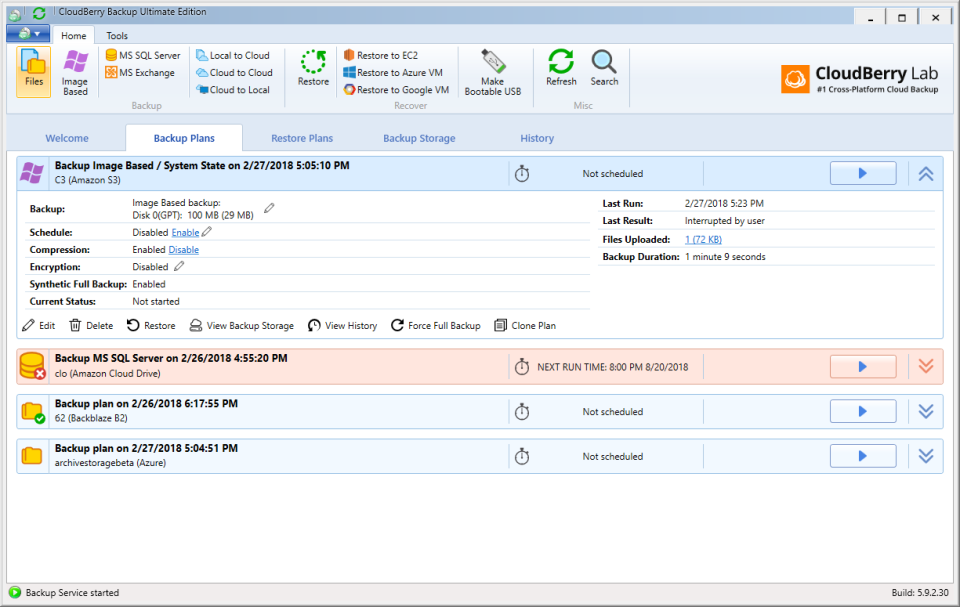Click Force Full Backup

click(x=436, y=326)
